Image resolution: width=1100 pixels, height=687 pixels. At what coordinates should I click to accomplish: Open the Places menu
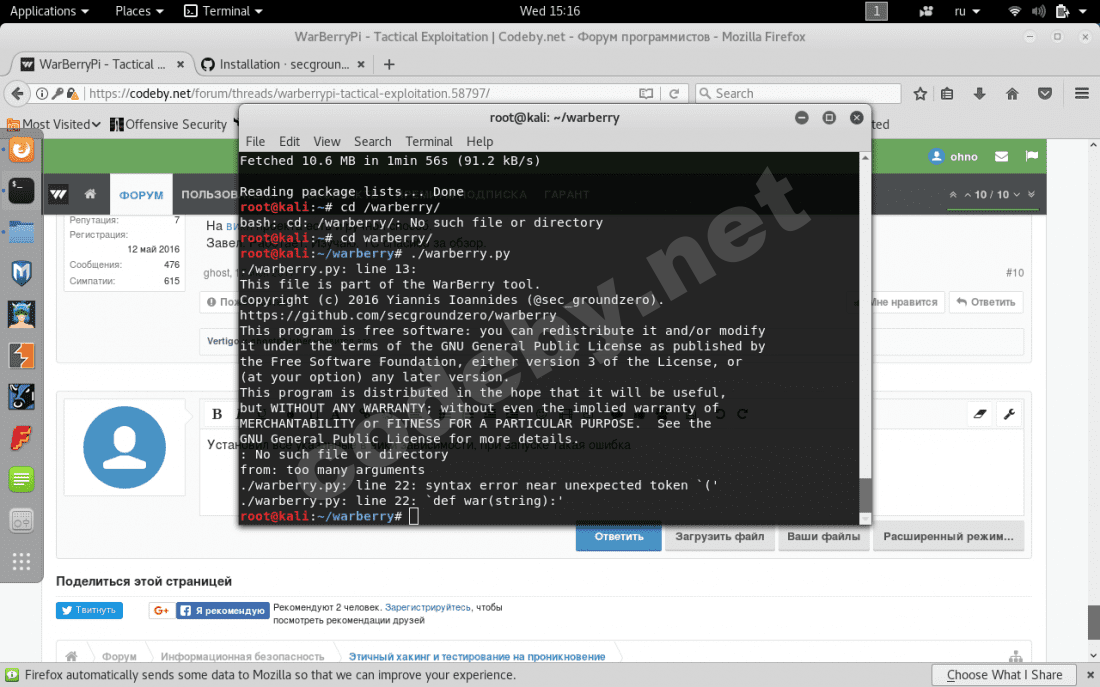point(139,11)
